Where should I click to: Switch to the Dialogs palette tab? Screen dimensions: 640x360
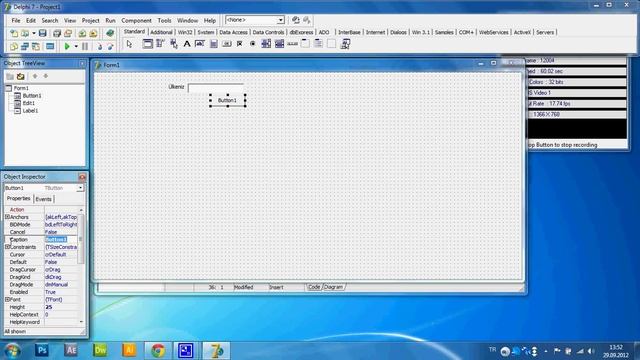(398, 32)
